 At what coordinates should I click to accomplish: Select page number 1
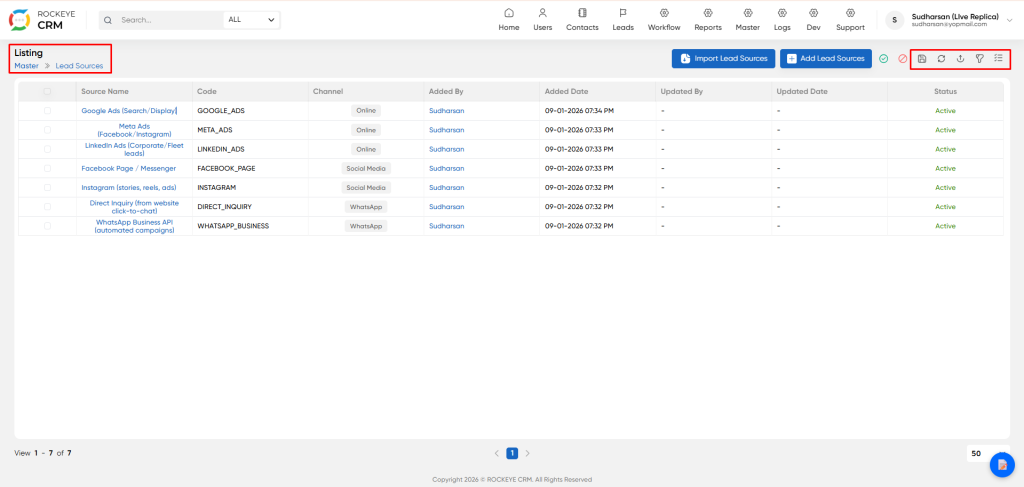(x=512, y=453)
